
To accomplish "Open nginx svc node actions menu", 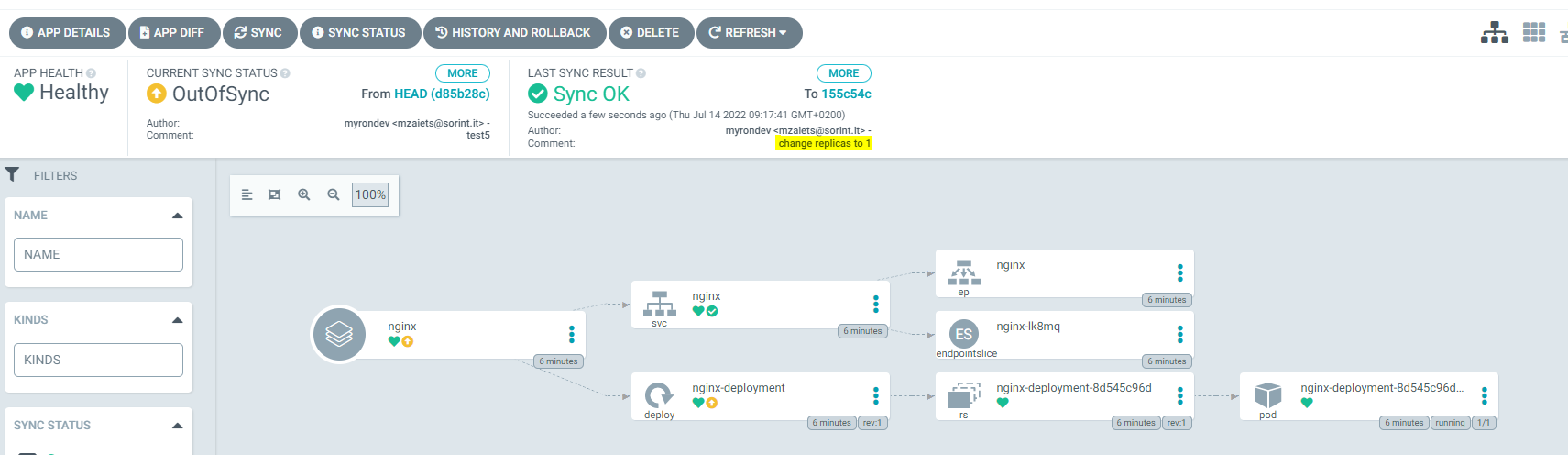I will click(876, 304).
